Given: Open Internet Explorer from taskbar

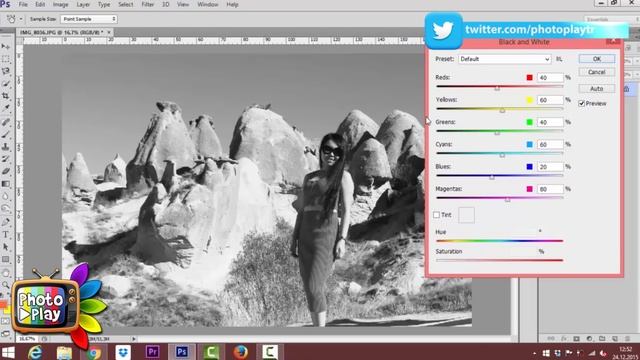Looking at the screenshot, I should (x=35, y=352).
